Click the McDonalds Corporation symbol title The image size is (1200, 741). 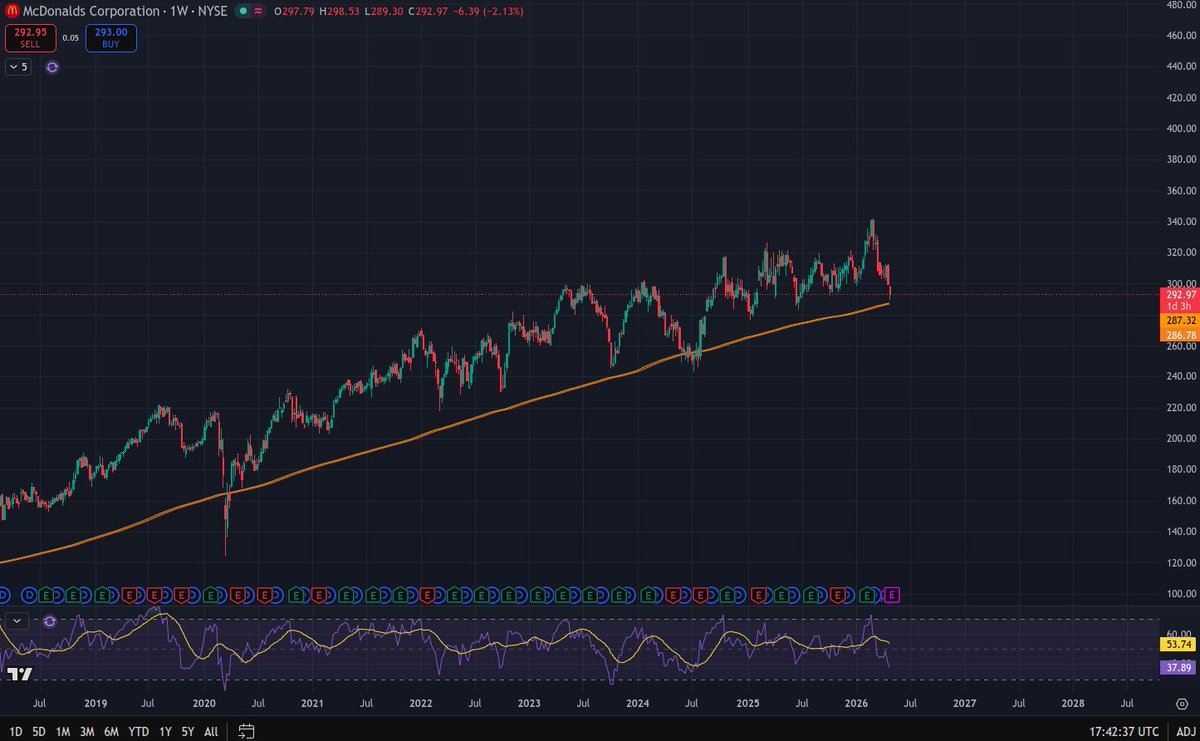tap(91, 11)
